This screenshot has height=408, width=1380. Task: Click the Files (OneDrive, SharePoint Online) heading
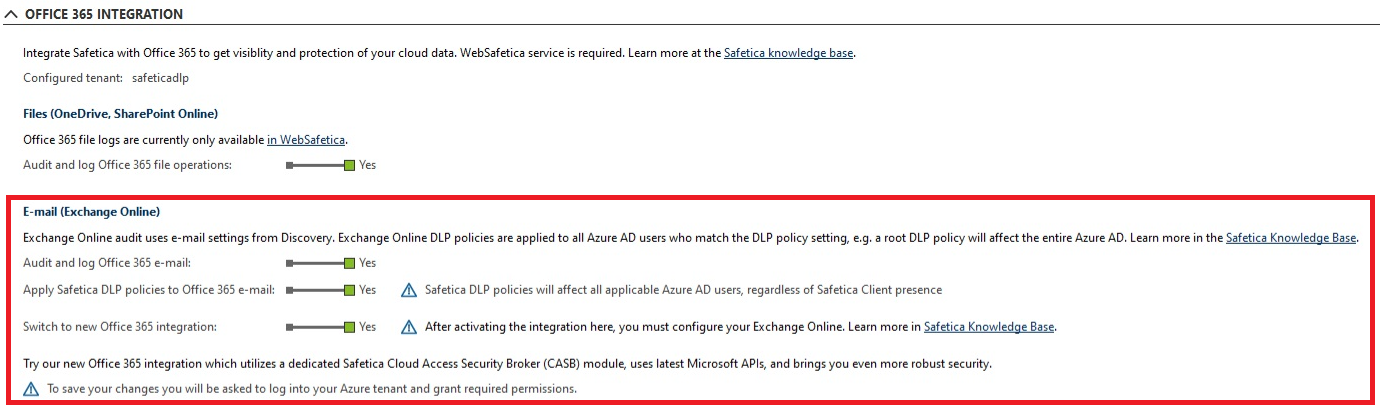pyautogui.click(x=120, y=114)
